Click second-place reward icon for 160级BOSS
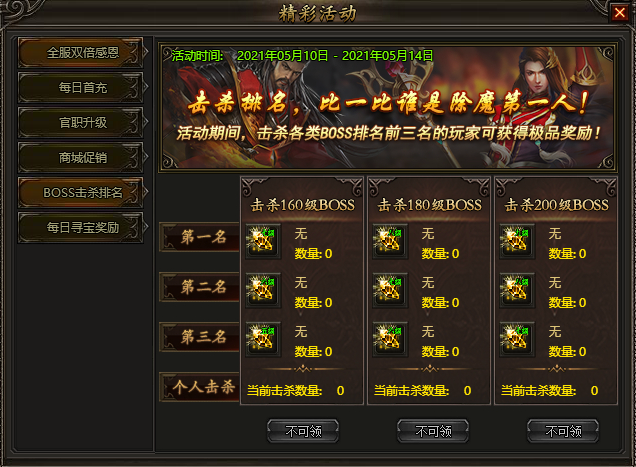The width and height of the screenshot is (636, 467). tap(263, 291)
